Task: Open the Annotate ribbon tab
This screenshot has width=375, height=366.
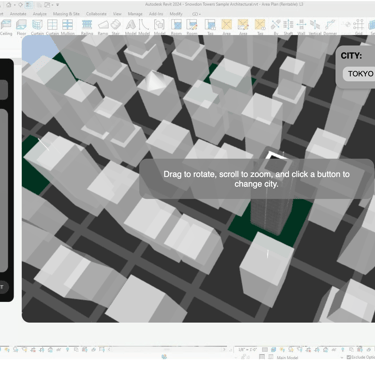Action: point(18,14)
